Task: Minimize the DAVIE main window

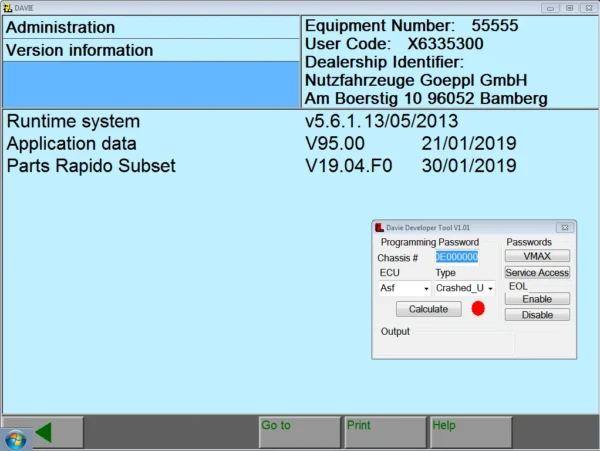Action: click(x=550, y=8)
